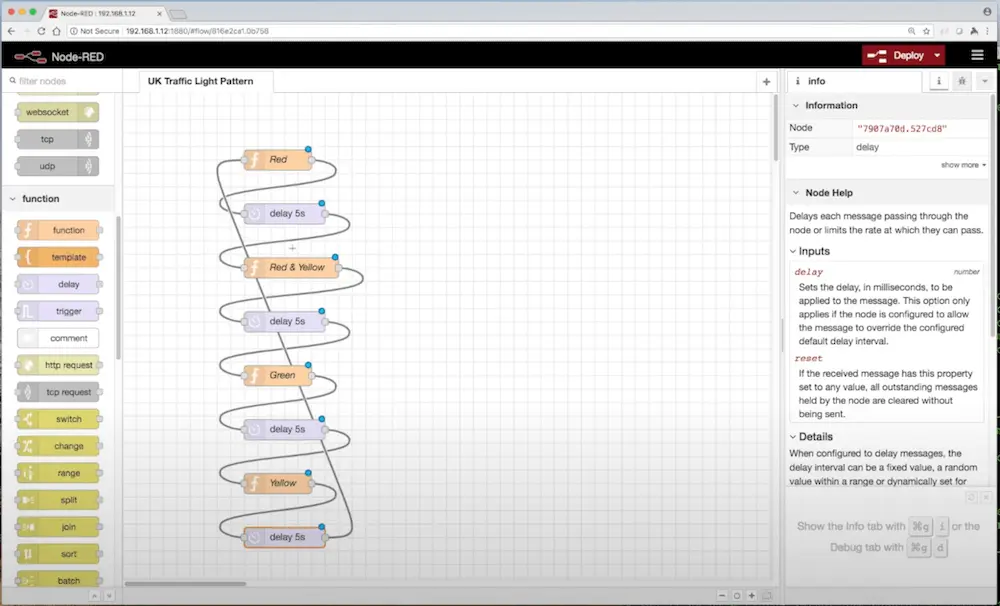
Task: Collapse the Information section
Action: pos(797,105)
